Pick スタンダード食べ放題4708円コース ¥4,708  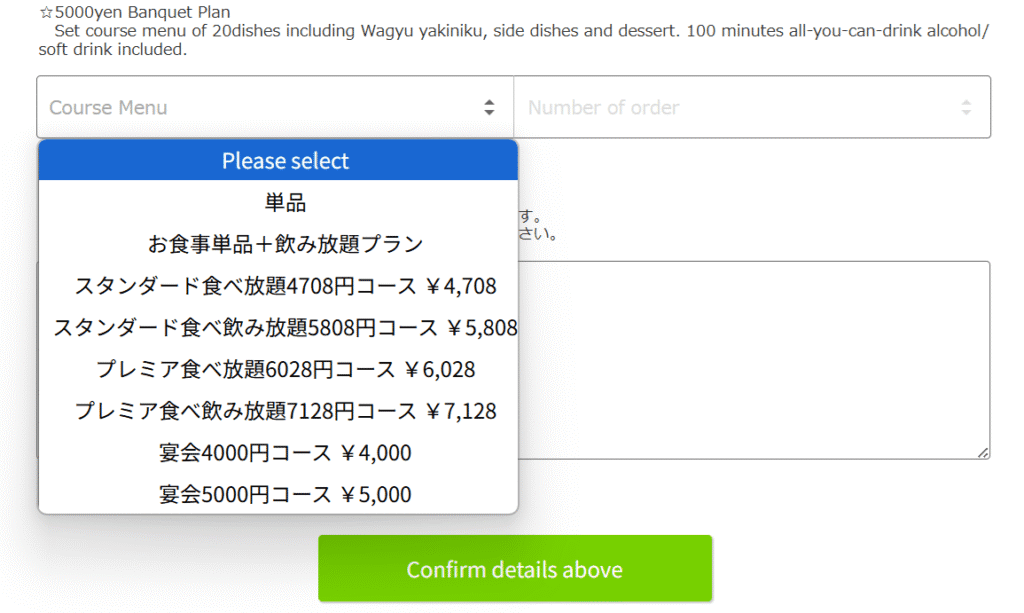pos(278,286)
